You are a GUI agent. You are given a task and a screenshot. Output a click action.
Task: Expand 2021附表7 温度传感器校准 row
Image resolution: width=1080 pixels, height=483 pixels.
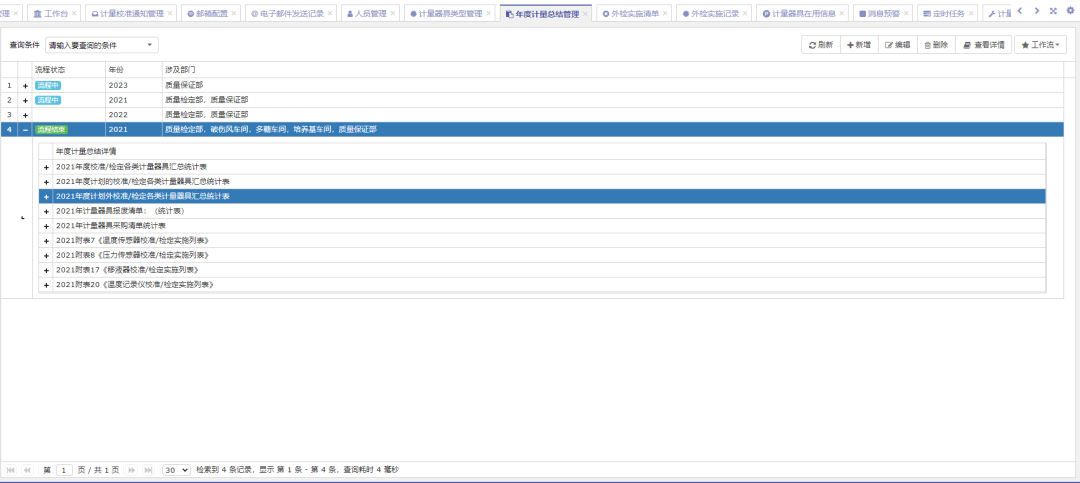pos(46,241)
